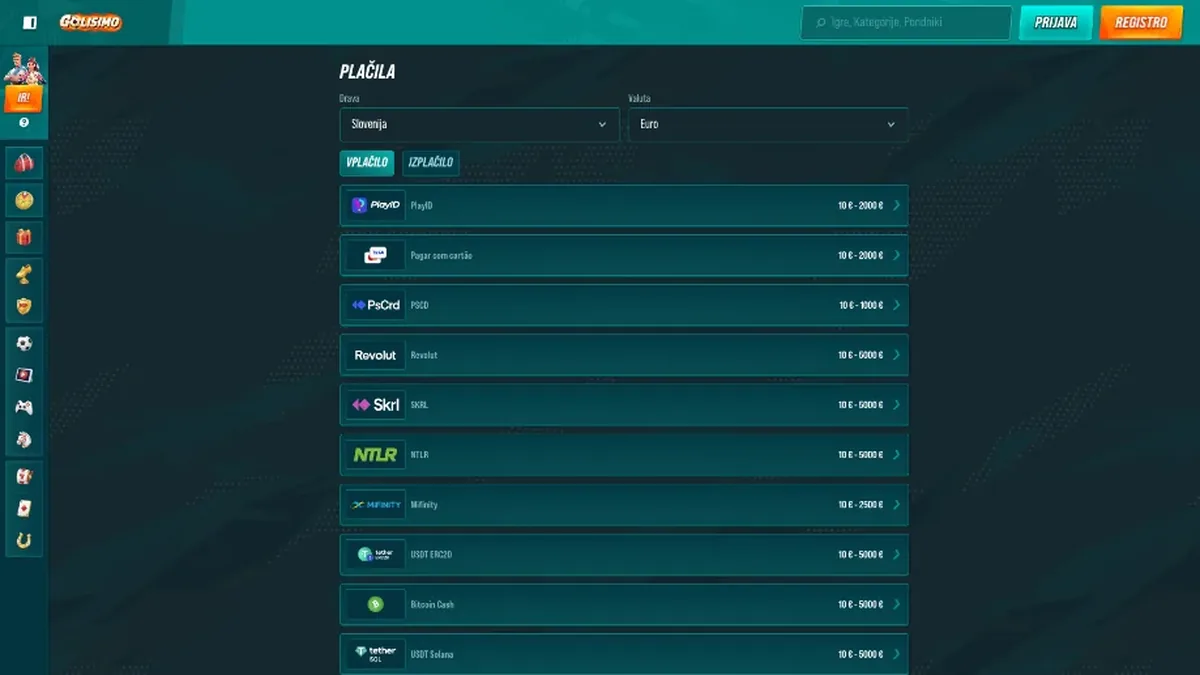Expand the Revolut row chevron arrow
The width and height of the screenshot is (1200, 675).
[896, 355]
